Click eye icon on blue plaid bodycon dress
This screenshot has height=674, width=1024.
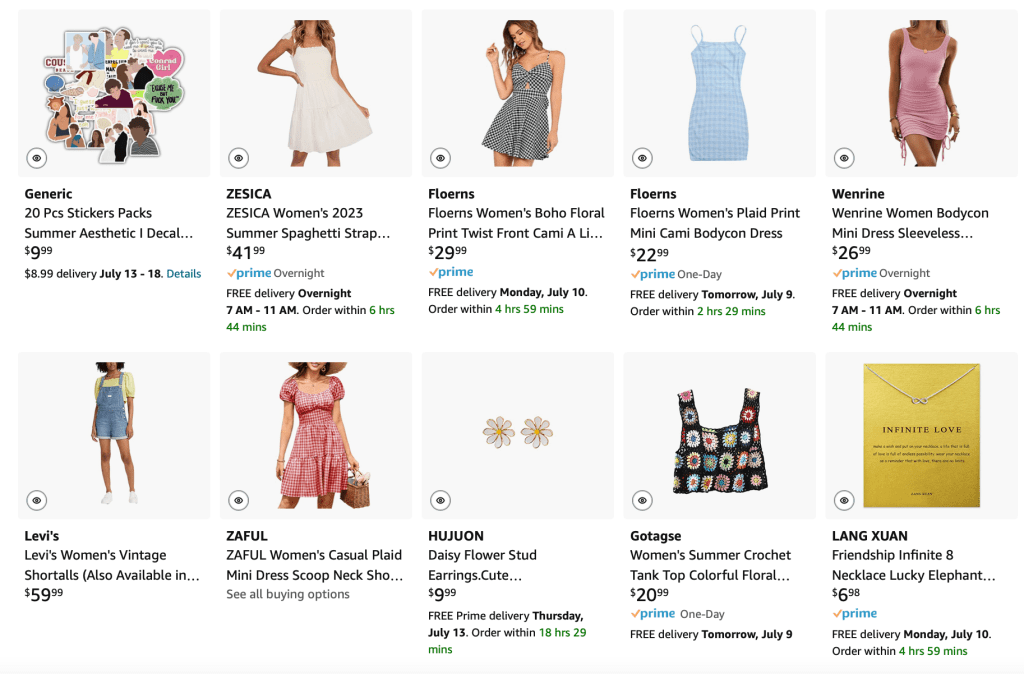[642, 158]
